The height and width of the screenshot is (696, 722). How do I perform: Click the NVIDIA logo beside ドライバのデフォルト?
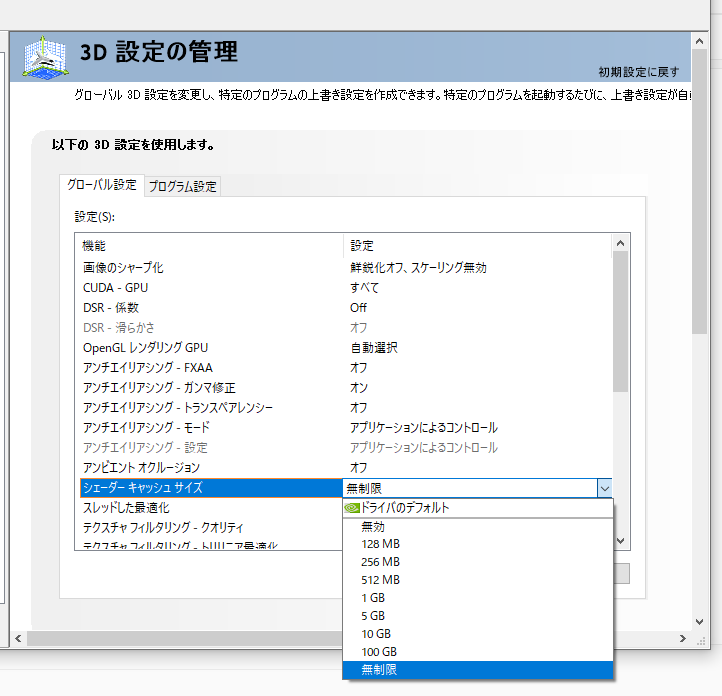coord(352,507)
